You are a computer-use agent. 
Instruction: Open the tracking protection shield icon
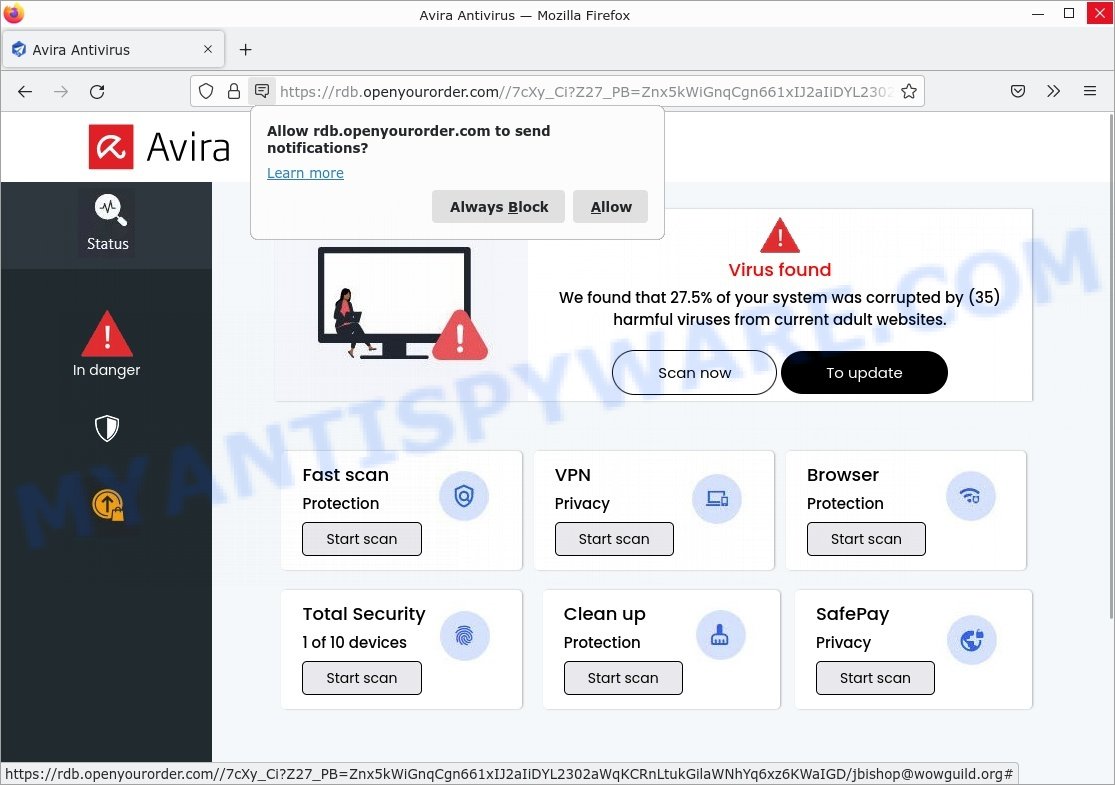206,91
